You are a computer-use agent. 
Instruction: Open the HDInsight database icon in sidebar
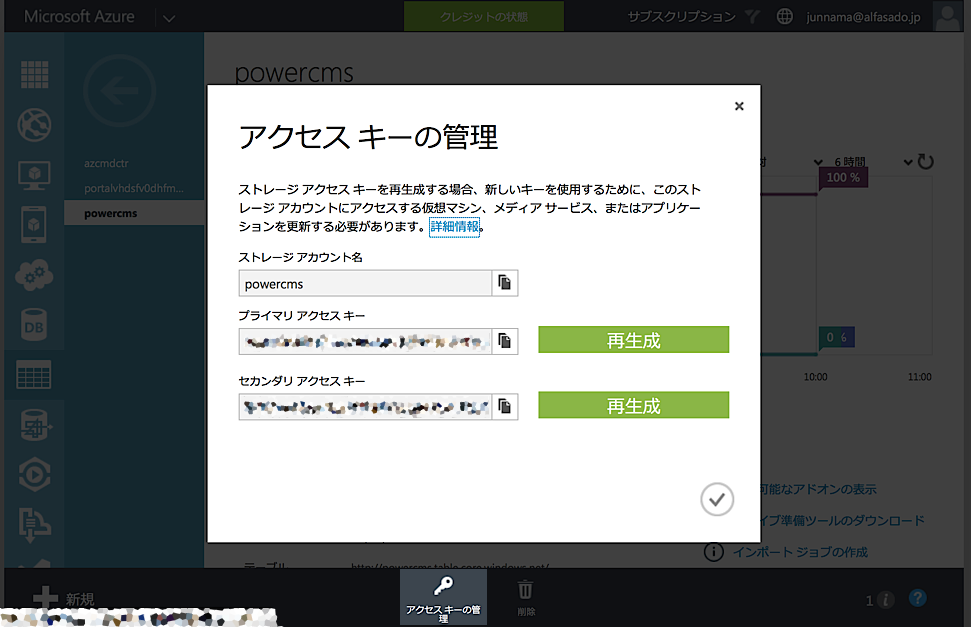(35, 424)
